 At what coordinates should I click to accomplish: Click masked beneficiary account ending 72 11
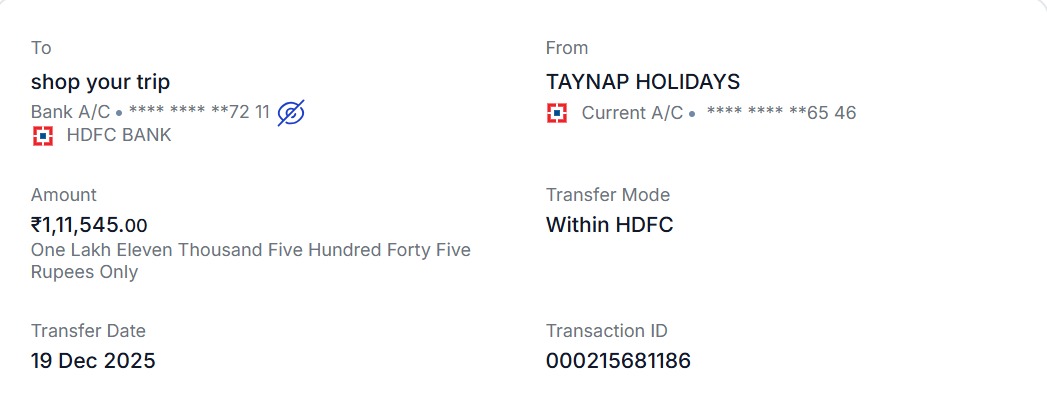(x=199, y=112)
